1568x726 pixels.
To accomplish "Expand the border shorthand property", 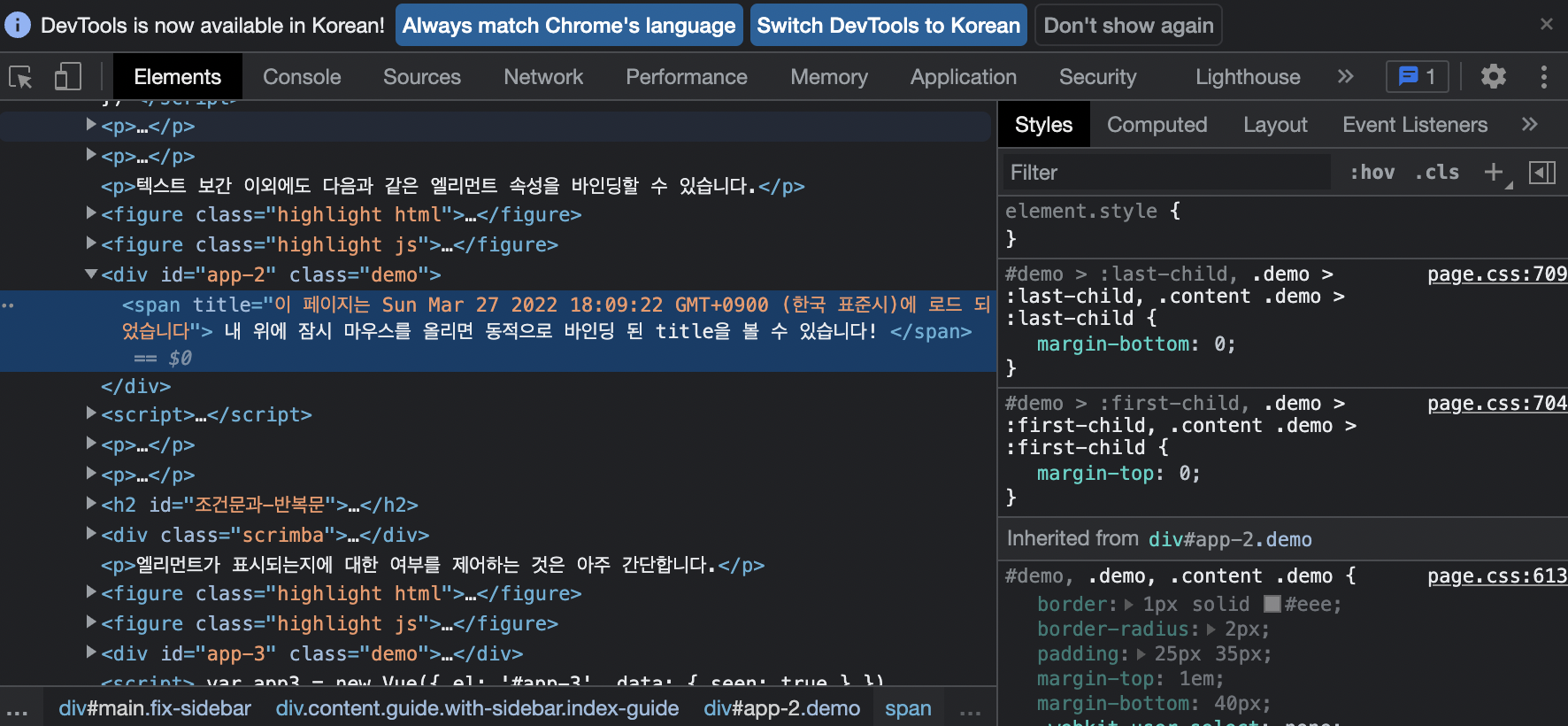I will click(1129, 605).
